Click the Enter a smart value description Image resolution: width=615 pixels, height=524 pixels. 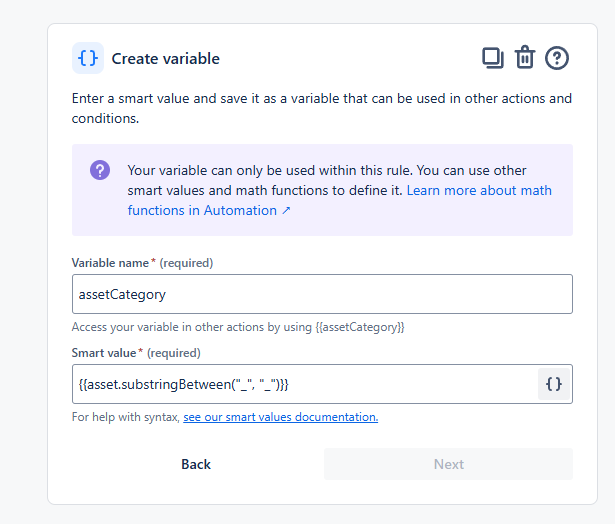[322, 108]
